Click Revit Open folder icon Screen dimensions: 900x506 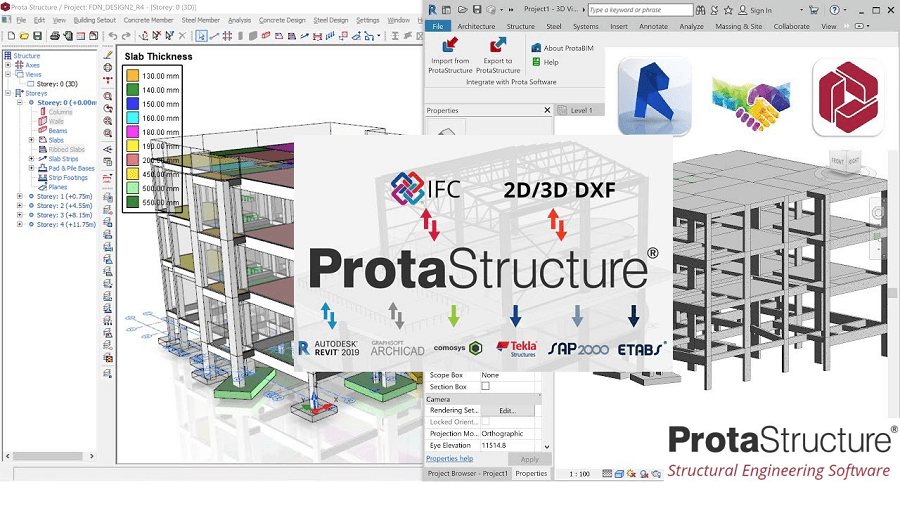pyautogui.click(x=462, y=10)
